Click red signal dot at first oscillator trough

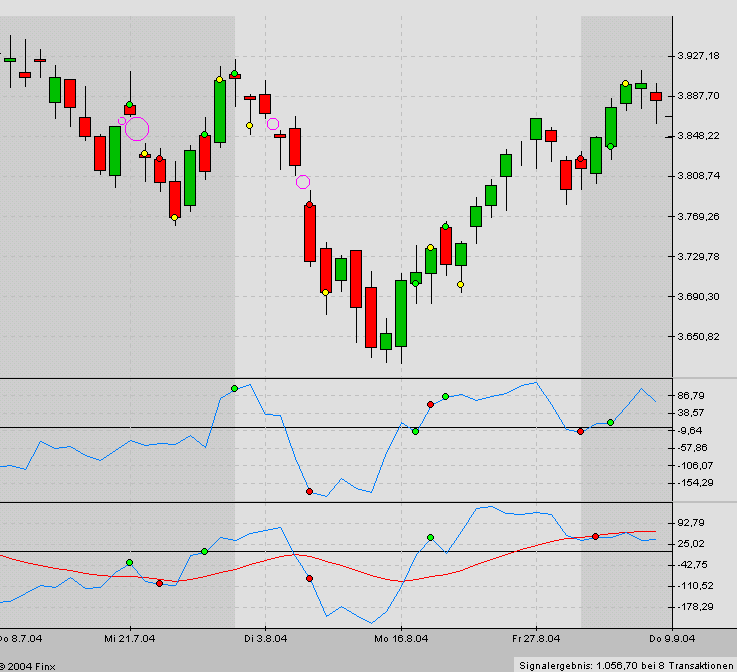tap(309, 491)
